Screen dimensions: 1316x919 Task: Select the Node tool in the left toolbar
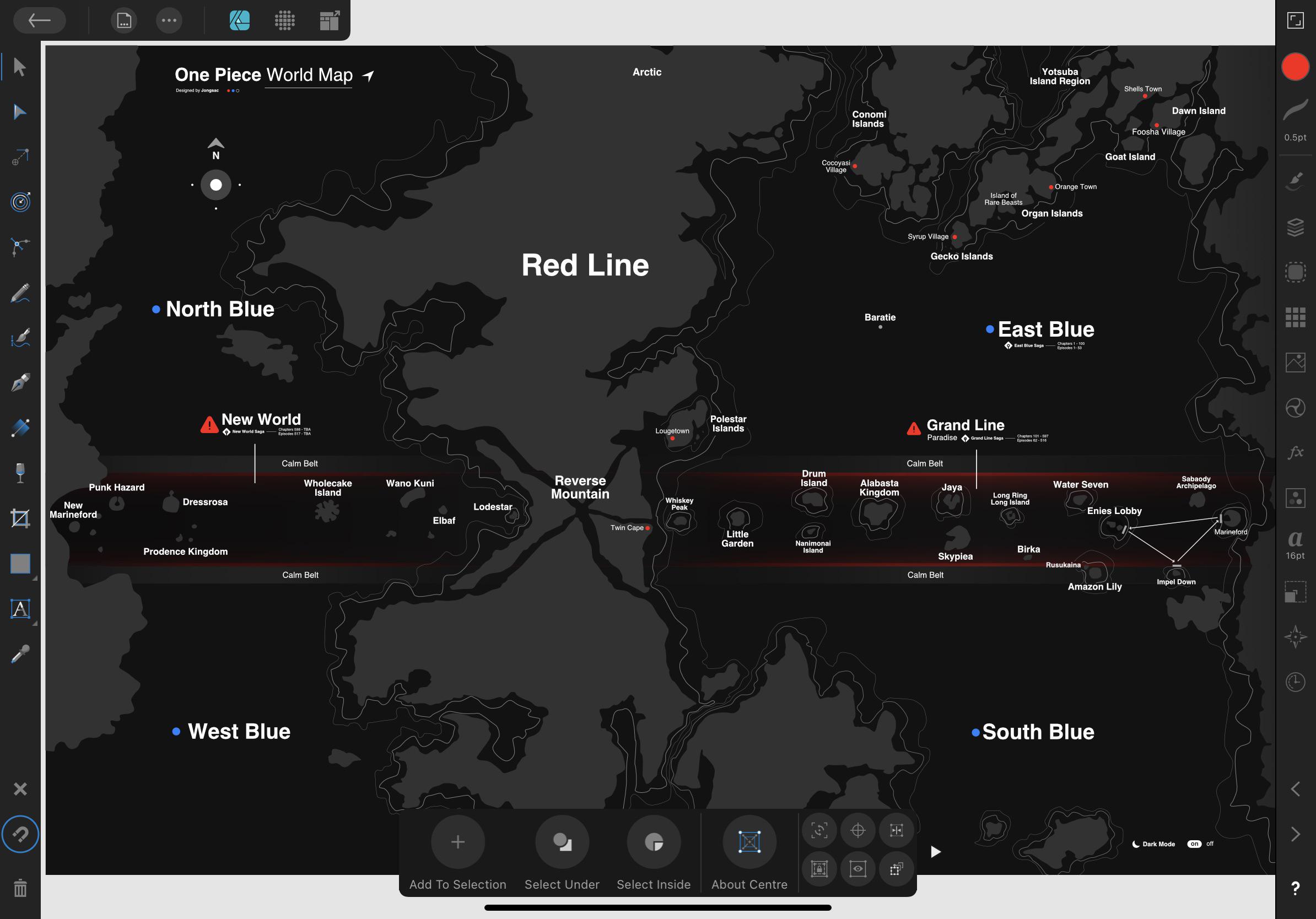coord(19,111)
